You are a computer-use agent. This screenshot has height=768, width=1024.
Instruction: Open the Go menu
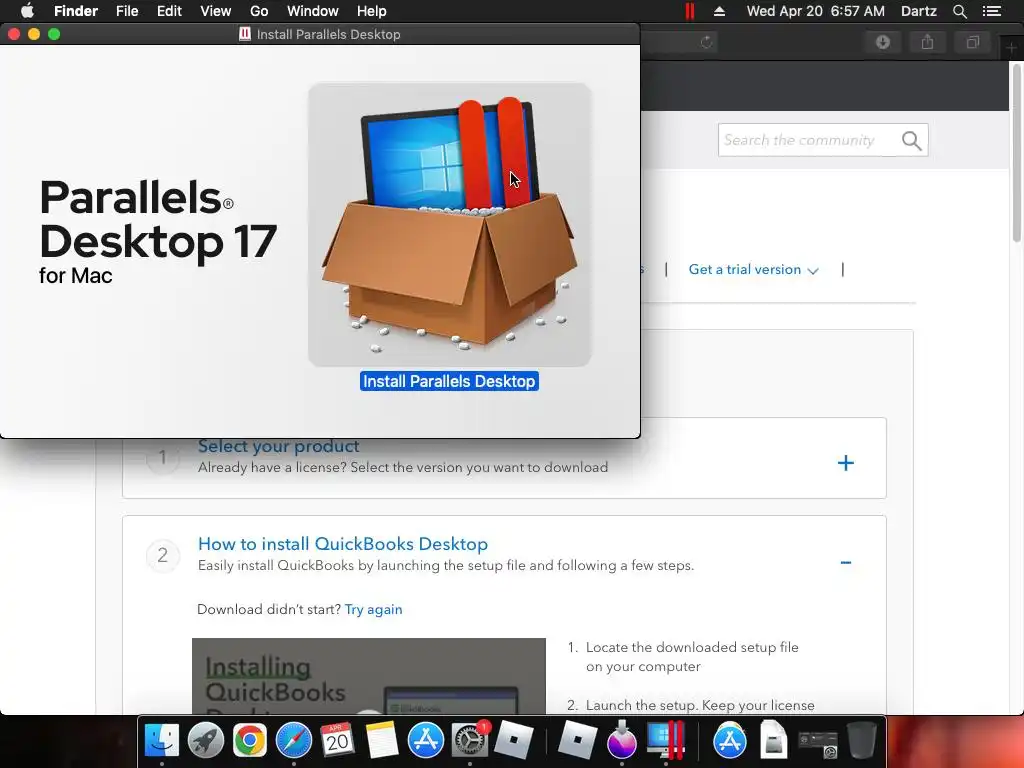[x=259, y=11]
